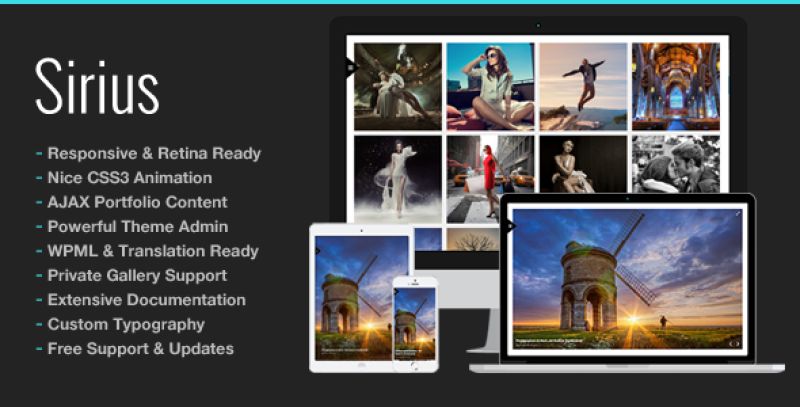The height and width of the screenshot is (407, 800).
Task: Open the menu arrow on the tablet screen
Action: [318, 250]
